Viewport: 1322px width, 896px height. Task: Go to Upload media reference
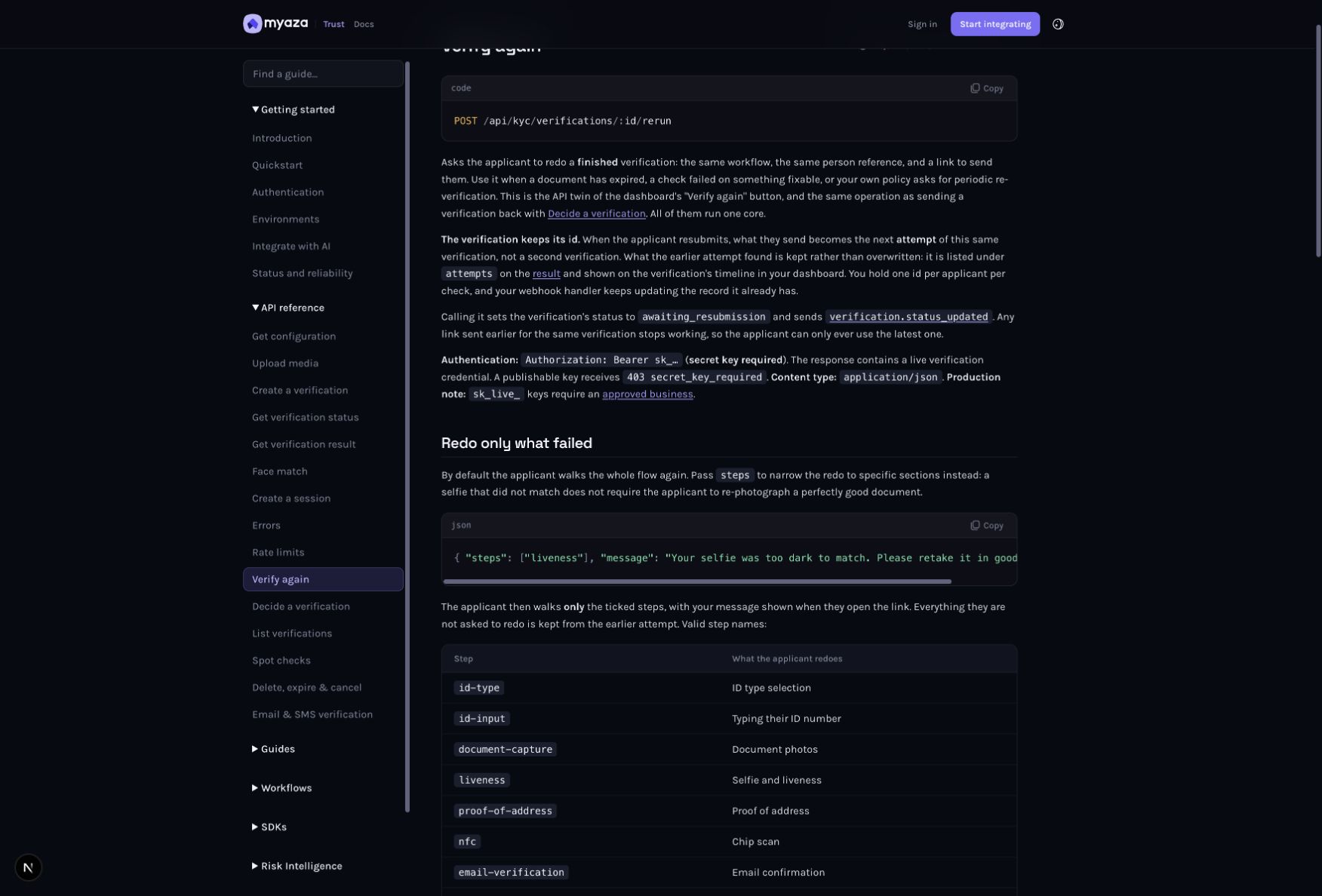click(x=285, y=364)
